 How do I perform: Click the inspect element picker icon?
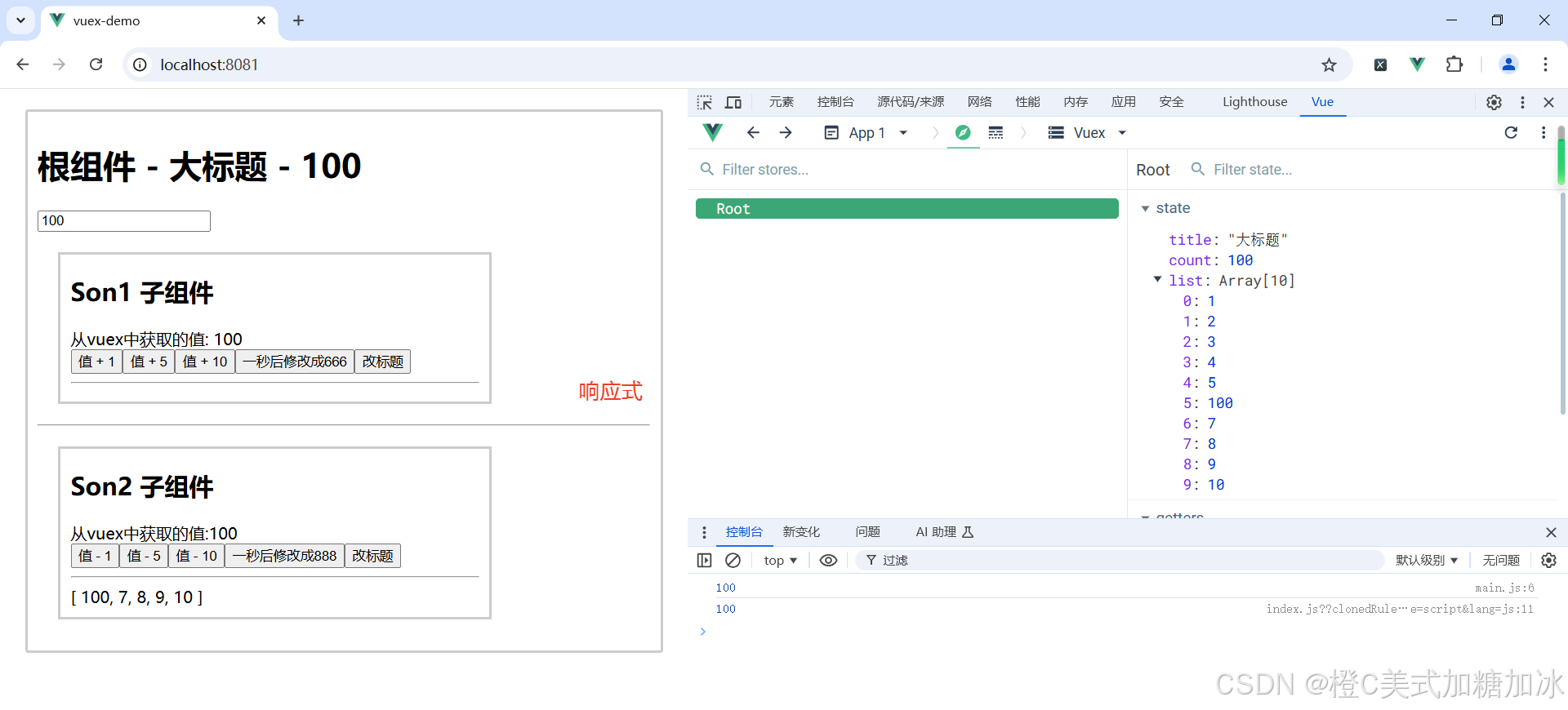click(x=704, y=102)
